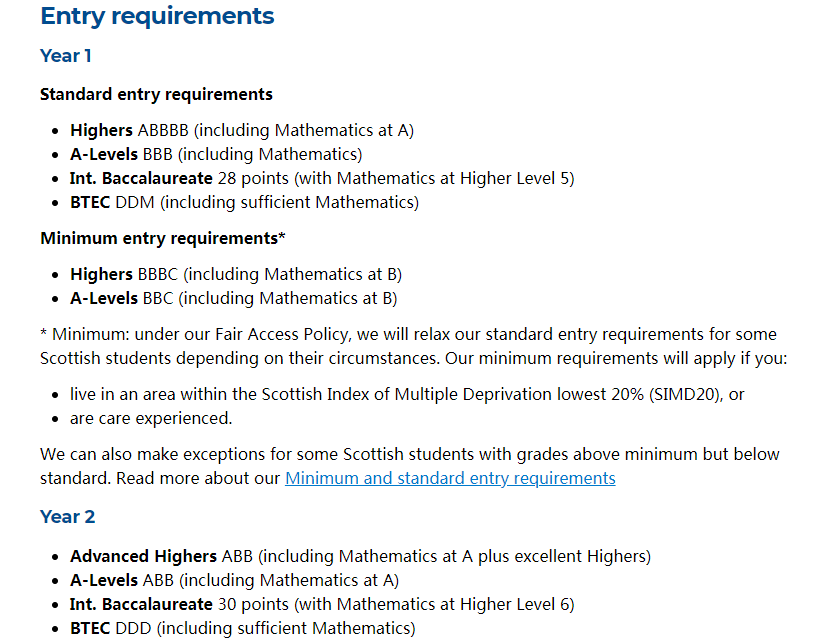The width and height of the screenshot is (821, 641).
Task: Click the Year 1 heading
Action: pyautogui.click(x=66, y=56)
